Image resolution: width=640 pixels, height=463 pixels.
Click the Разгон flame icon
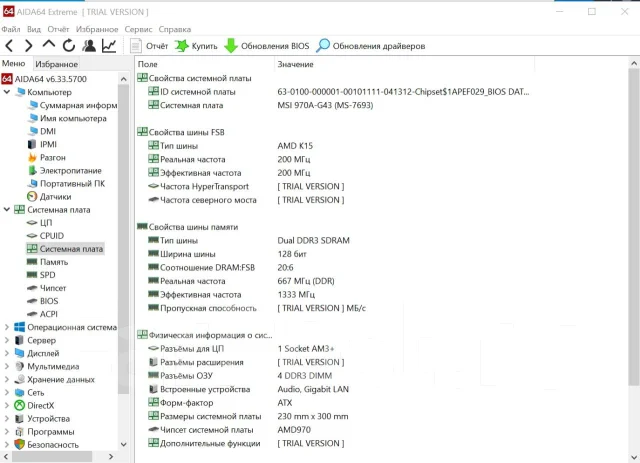(x=33, y=157)
